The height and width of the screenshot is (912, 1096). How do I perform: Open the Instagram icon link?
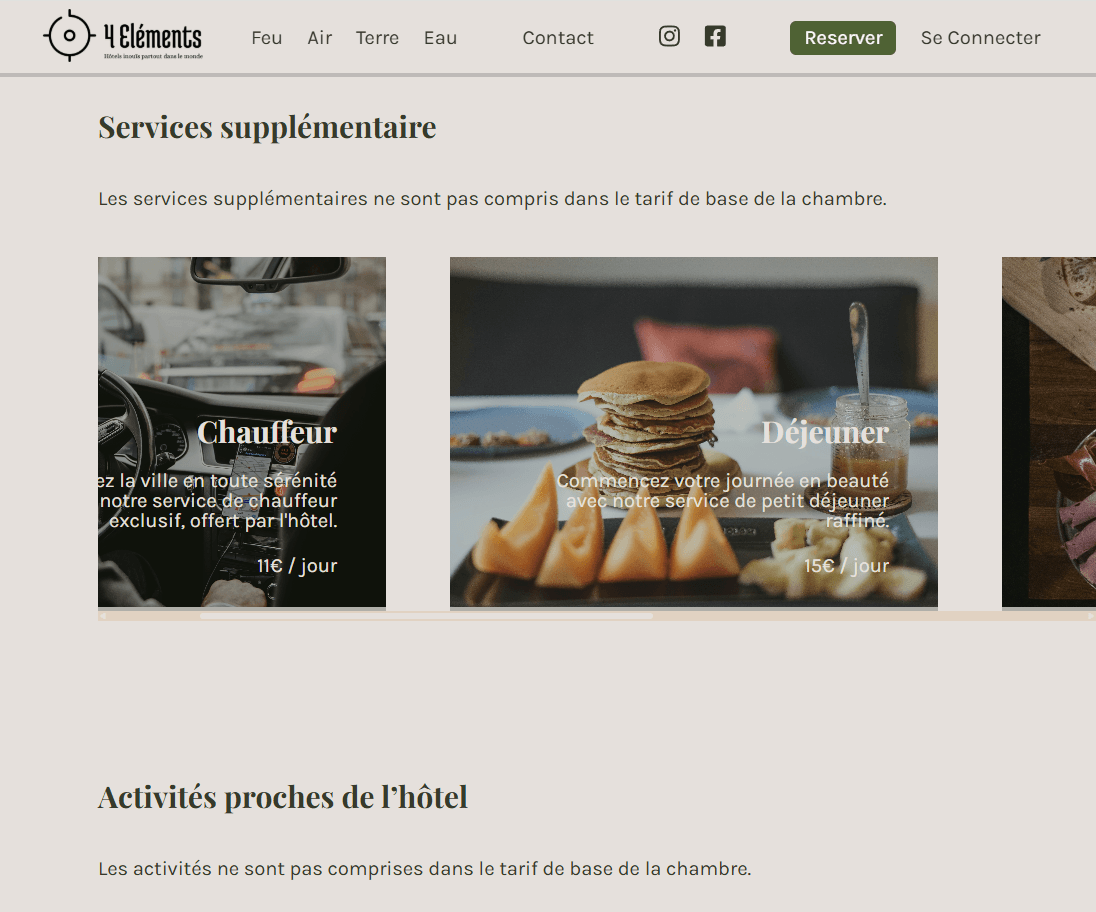pos(669,36)
